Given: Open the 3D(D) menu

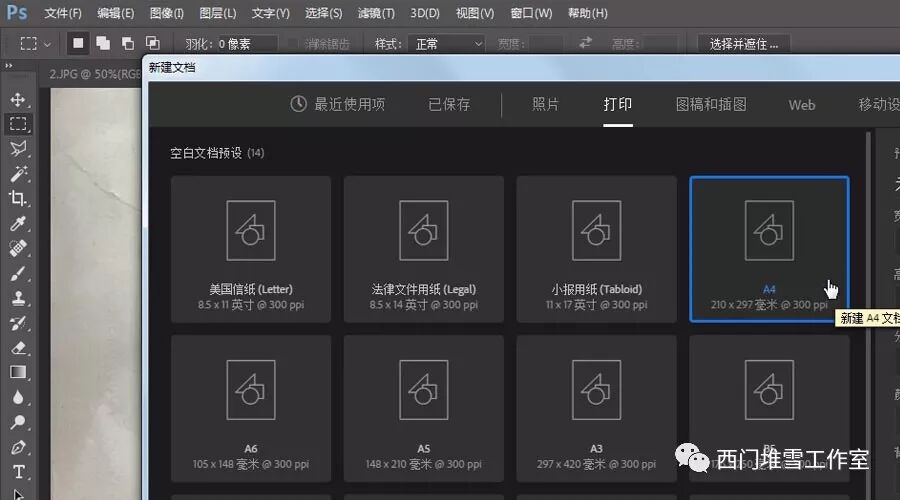Looking at the screenshot, I should (425, 13).
